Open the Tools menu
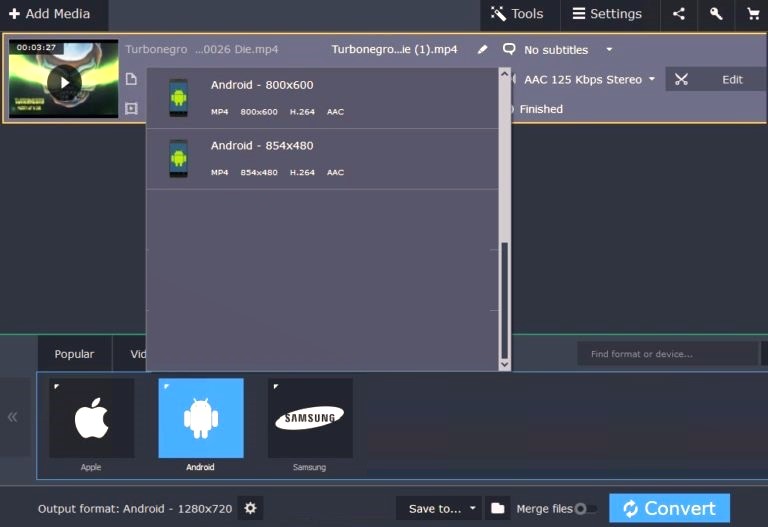This screenshot has width=768, height=527. pyautogui.click(x=518, y=14)
